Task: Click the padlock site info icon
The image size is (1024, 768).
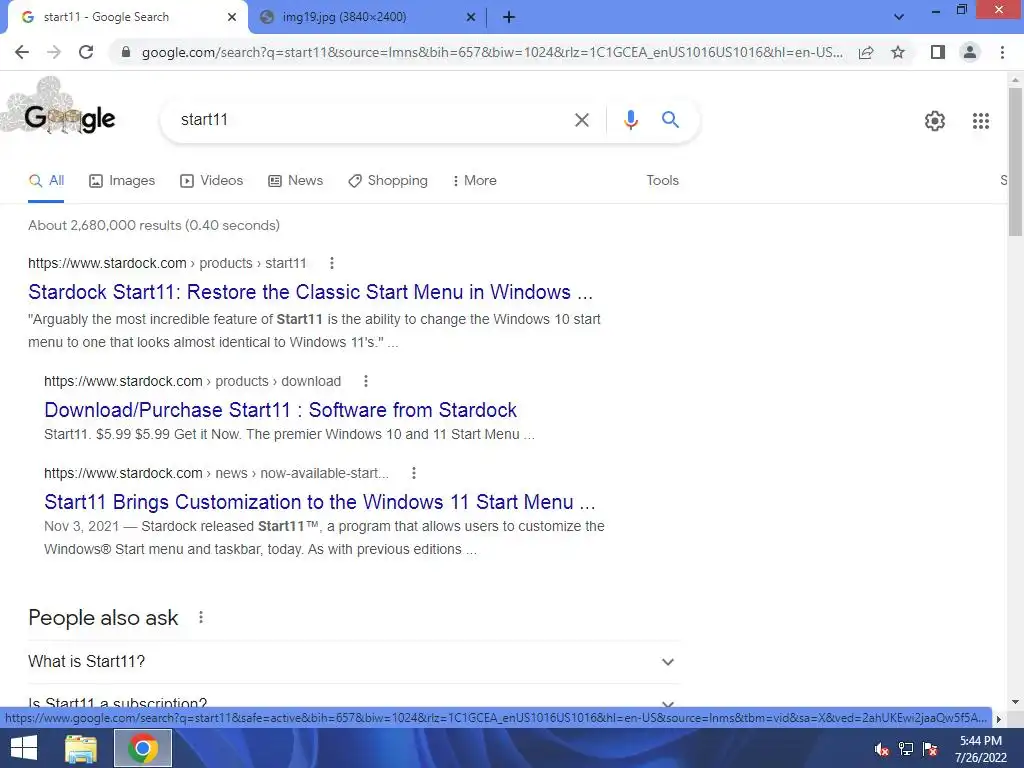Action: [126, 52]
